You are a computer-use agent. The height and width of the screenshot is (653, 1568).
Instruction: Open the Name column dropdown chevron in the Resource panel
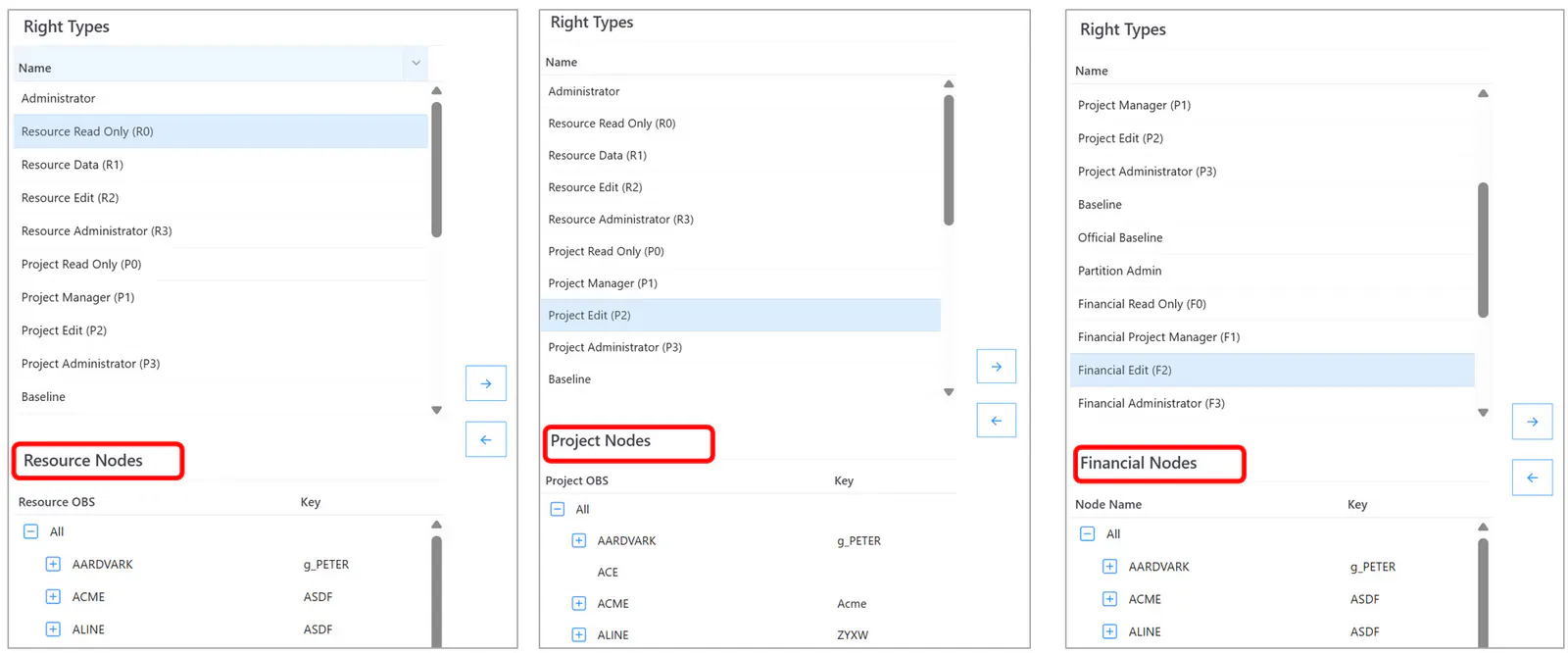click(416, 64)
